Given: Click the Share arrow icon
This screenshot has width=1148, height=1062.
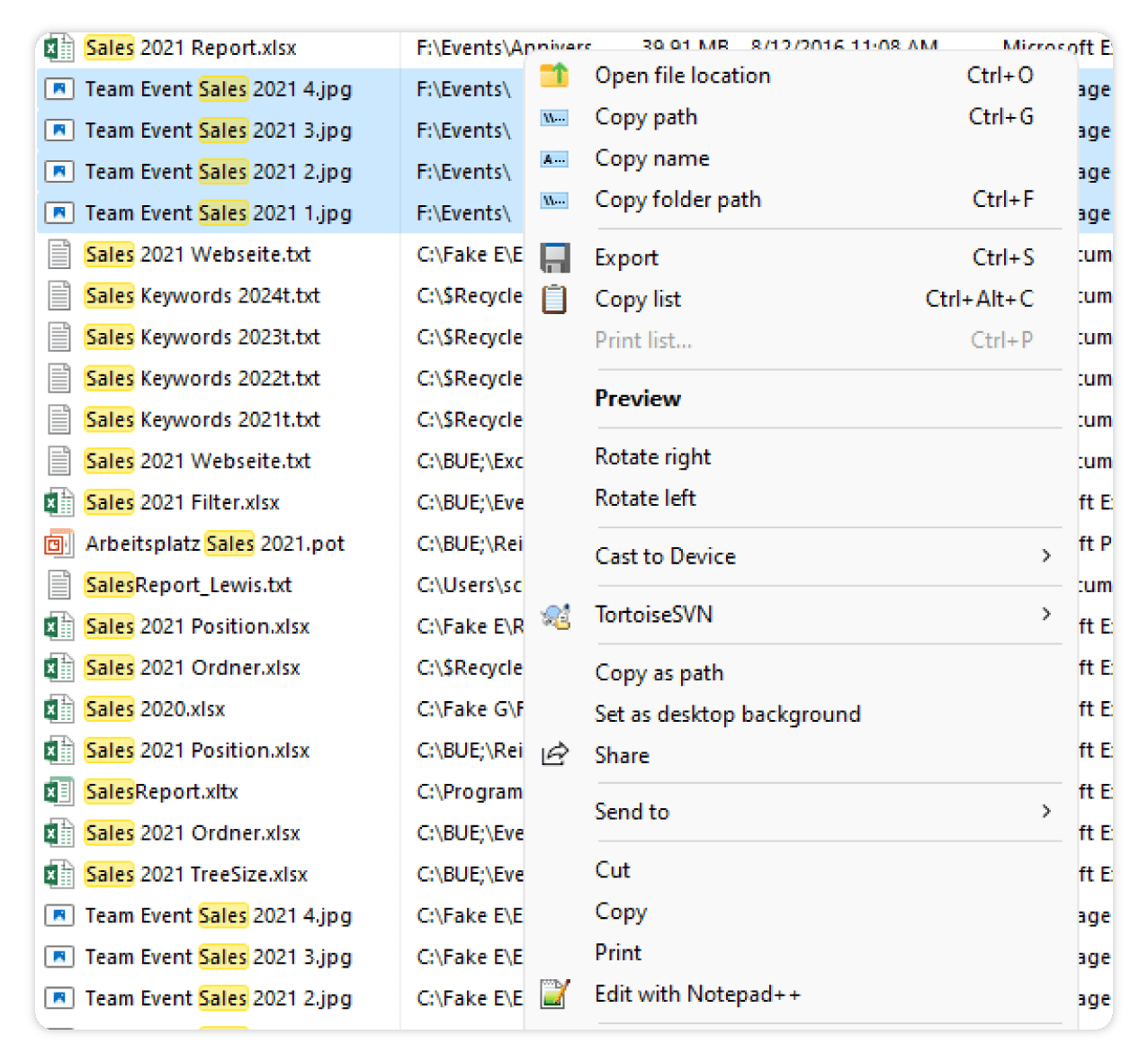Looking at the screenshot, I should point(555,755).
